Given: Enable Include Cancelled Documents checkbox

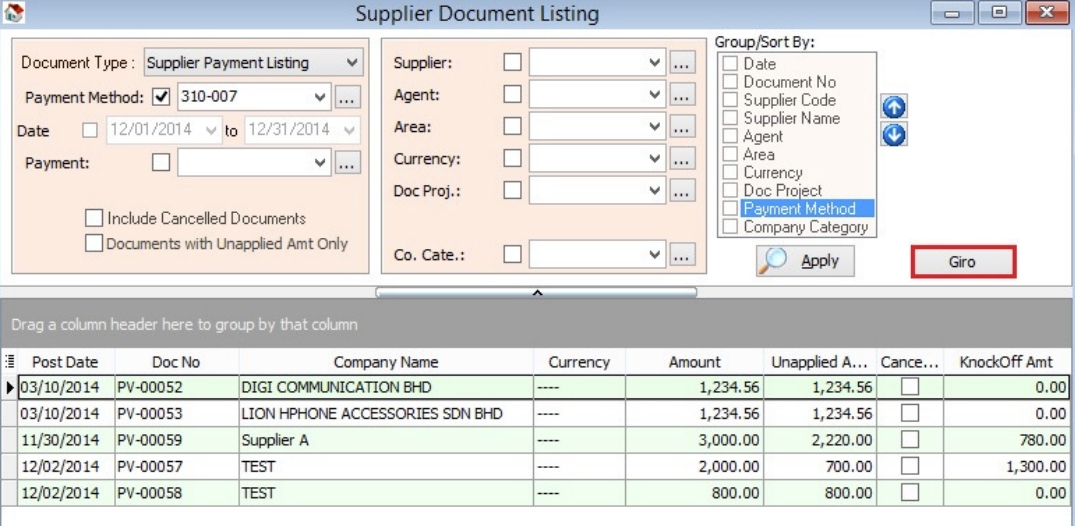Looking at the screenshot, I should (94, 218).
